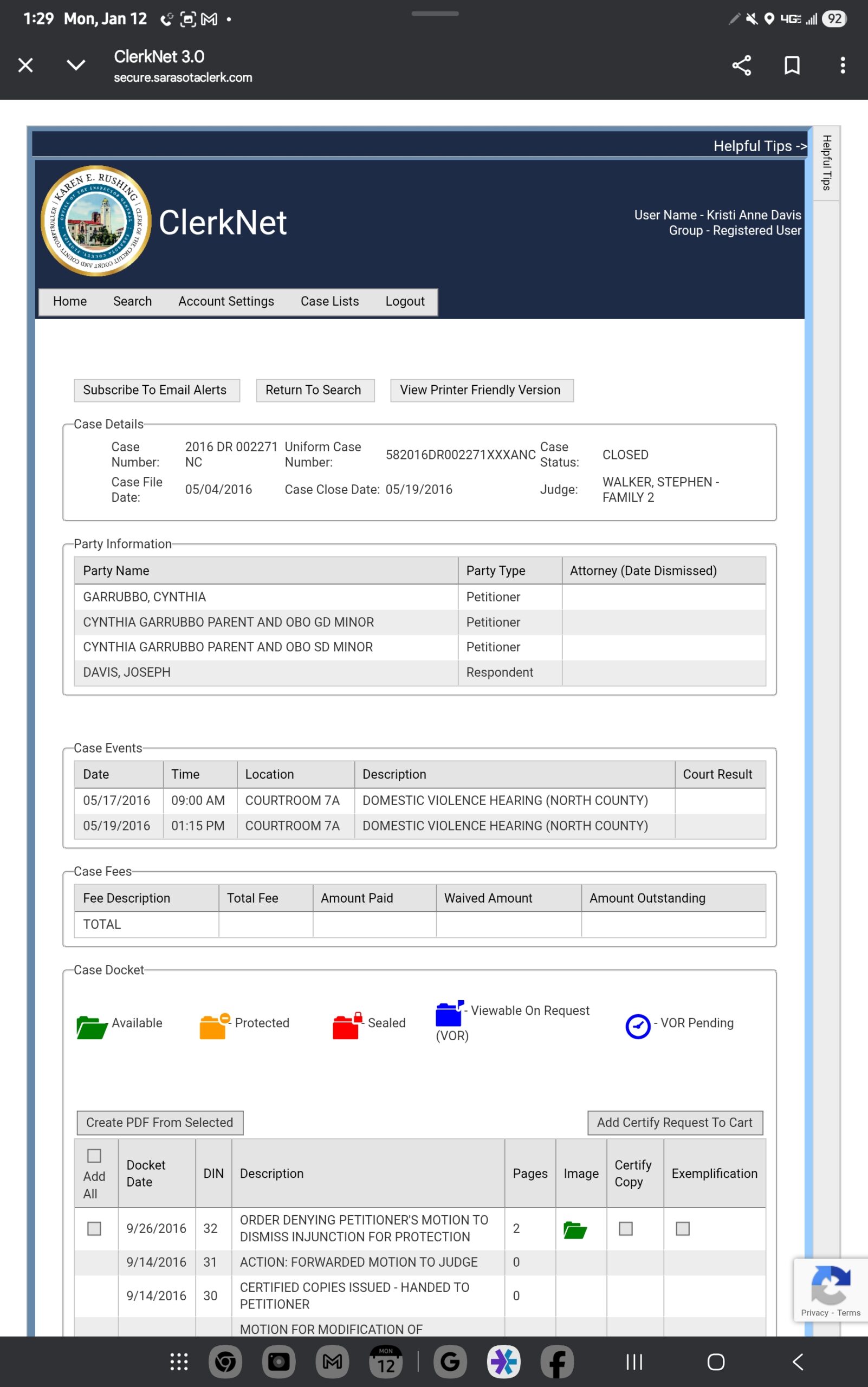Check the Add All checkbox
Screen dimensions: 868x1387
(x=94, y=1155)
